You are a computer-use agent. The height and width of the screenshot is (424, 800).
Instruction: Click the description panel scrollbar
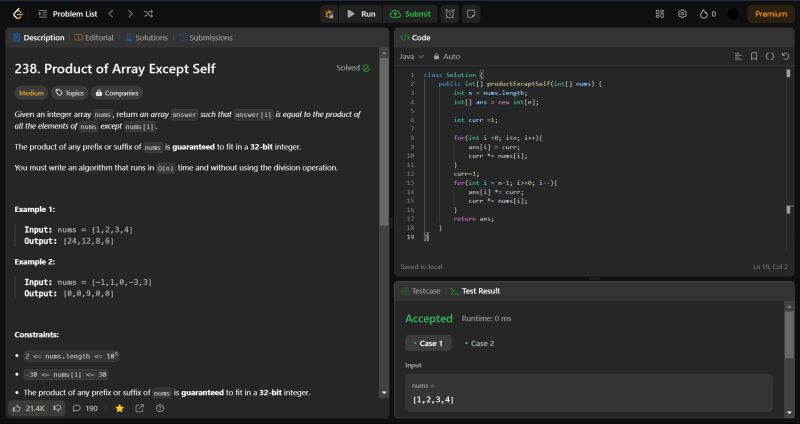pos(384,142)
